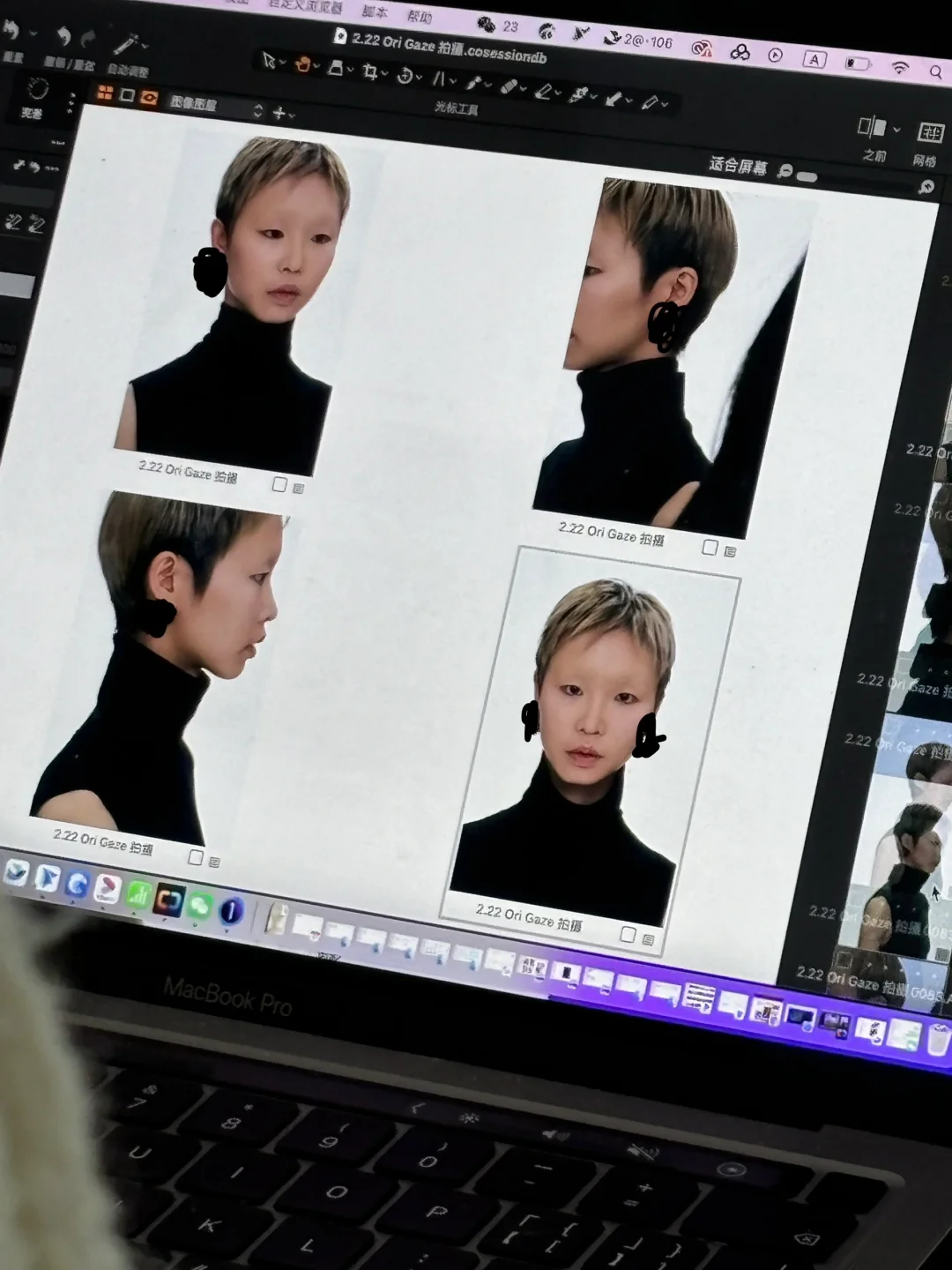Viewport: 952px width, 1270px height.
Task: Click the Auto Adjust wand (自动调整)
Action: click(125, 45)
